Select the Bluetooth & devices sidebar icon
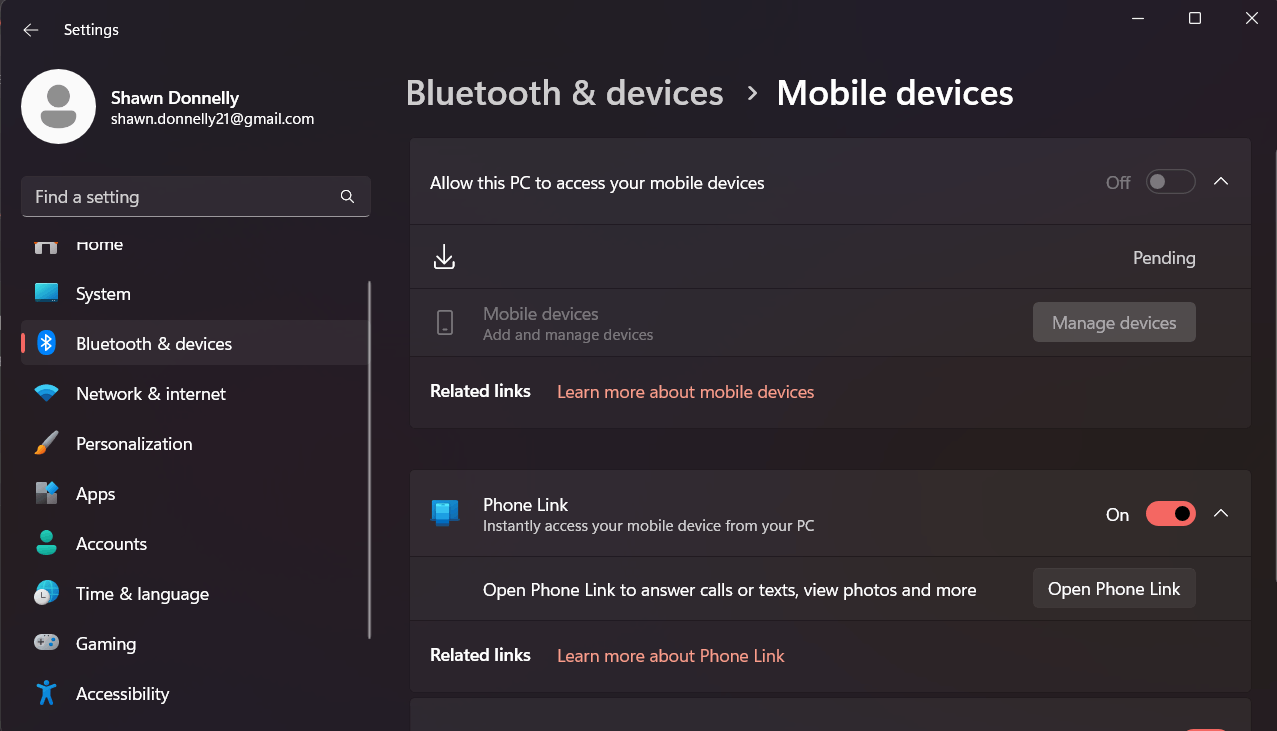 click(46, 342)
